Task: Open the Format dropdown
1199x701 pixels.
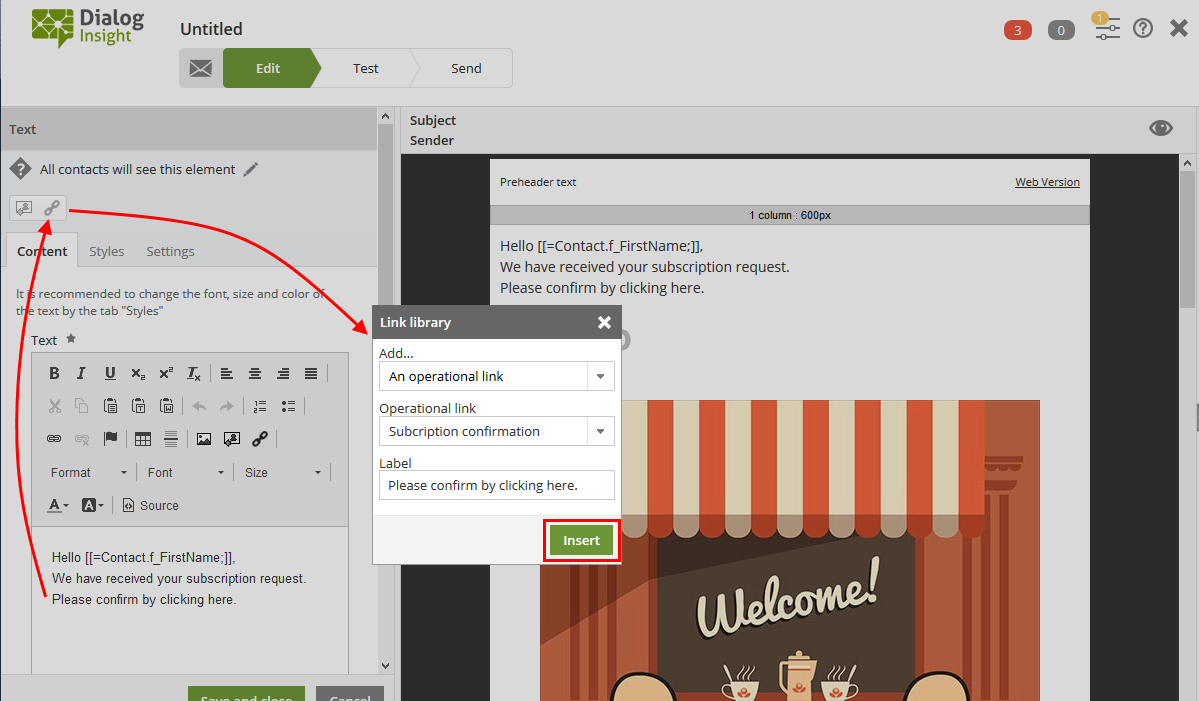Action: coord(89,472)
